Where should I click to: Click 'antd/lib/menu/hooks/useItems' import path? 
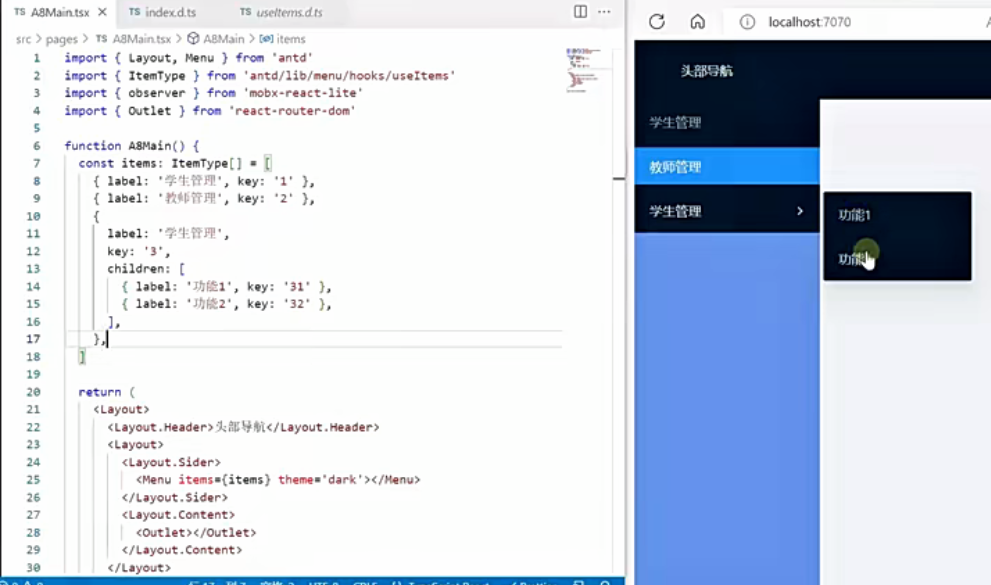click(349, 75)
